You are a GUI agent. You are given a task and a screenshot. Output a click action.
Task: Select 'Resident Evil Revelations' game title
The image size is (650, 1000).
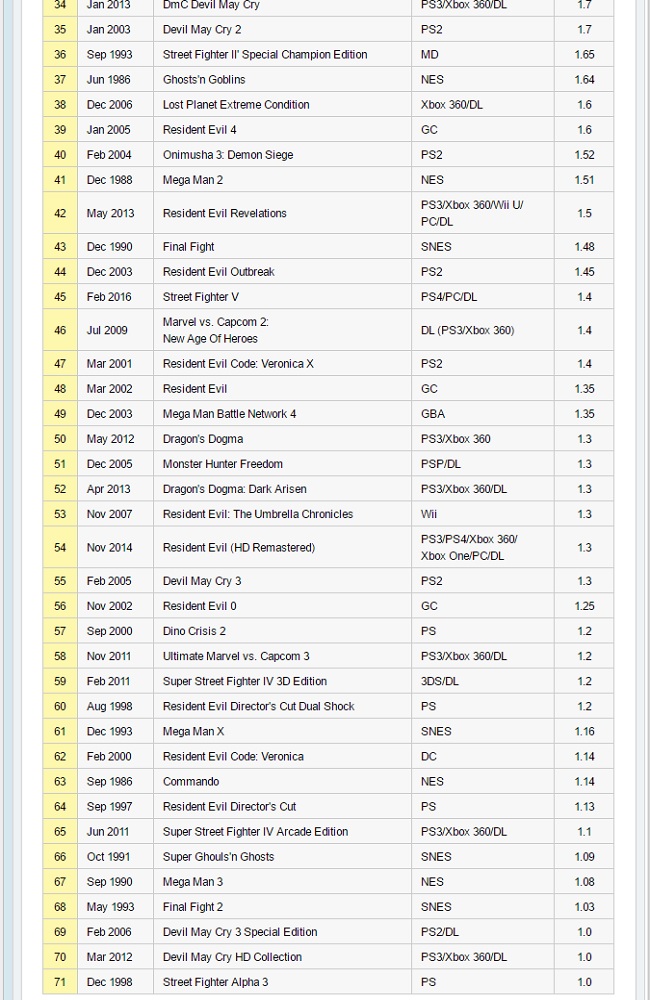224,213
